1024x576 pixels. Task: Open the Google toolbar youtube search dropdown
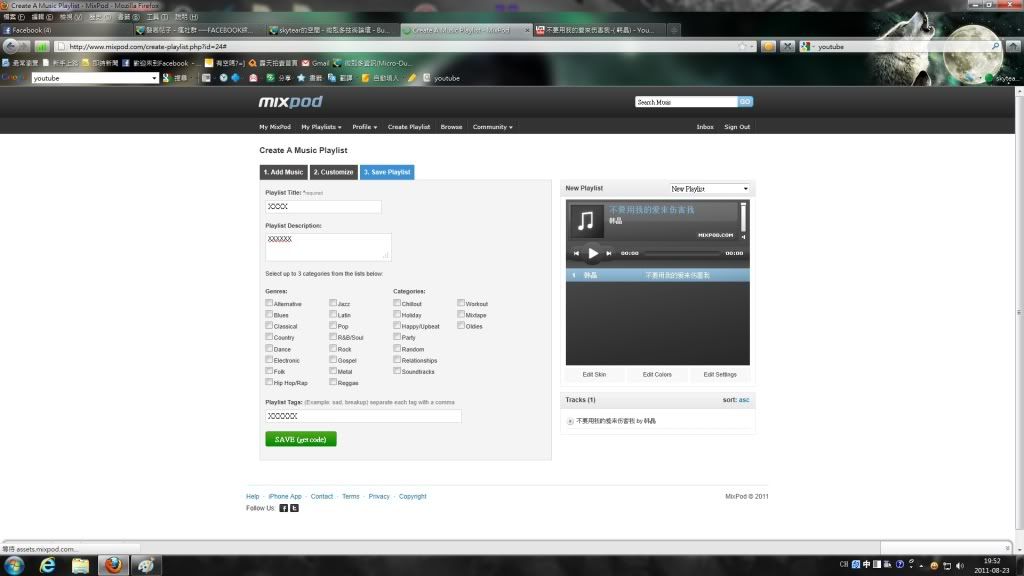(154, 78)
